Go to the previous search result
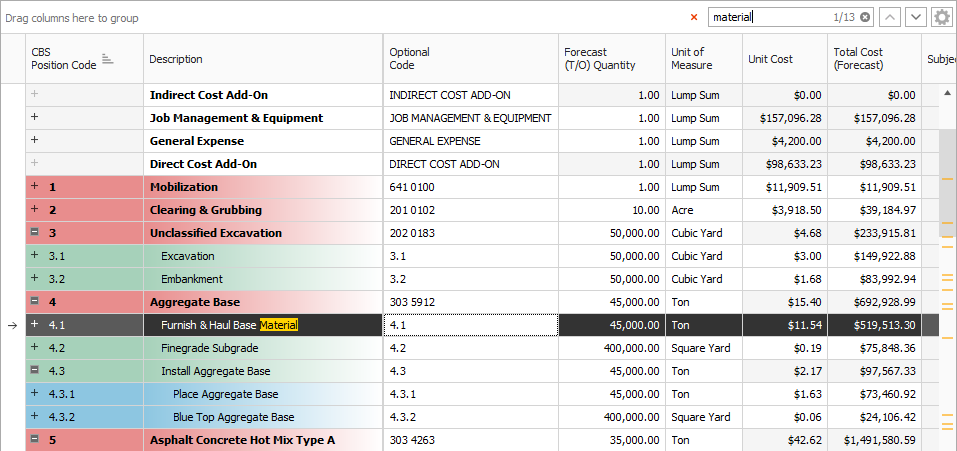 [x=889, y=17]
